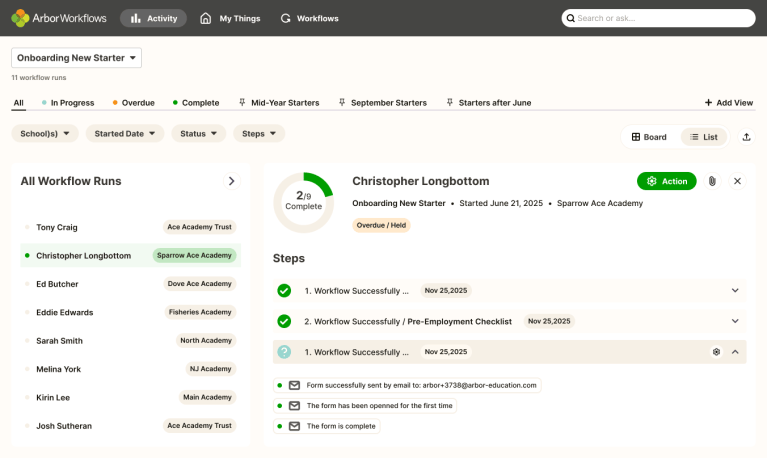
Task: Open pinned Starters after June view
Action: [x=489, y=103]
